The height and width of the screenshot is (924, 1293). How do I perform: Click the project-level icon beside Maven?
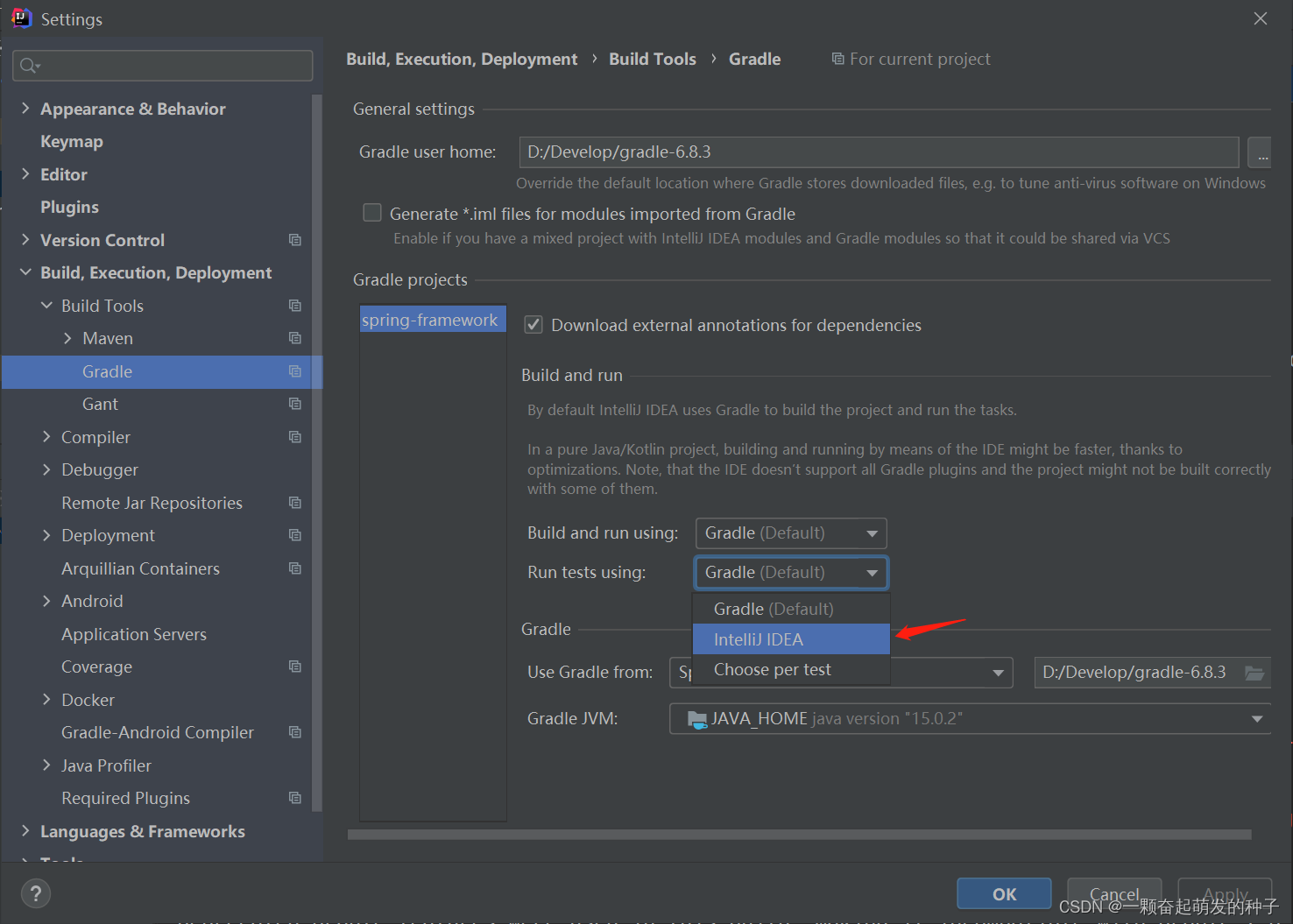click(x=295, y=338)
